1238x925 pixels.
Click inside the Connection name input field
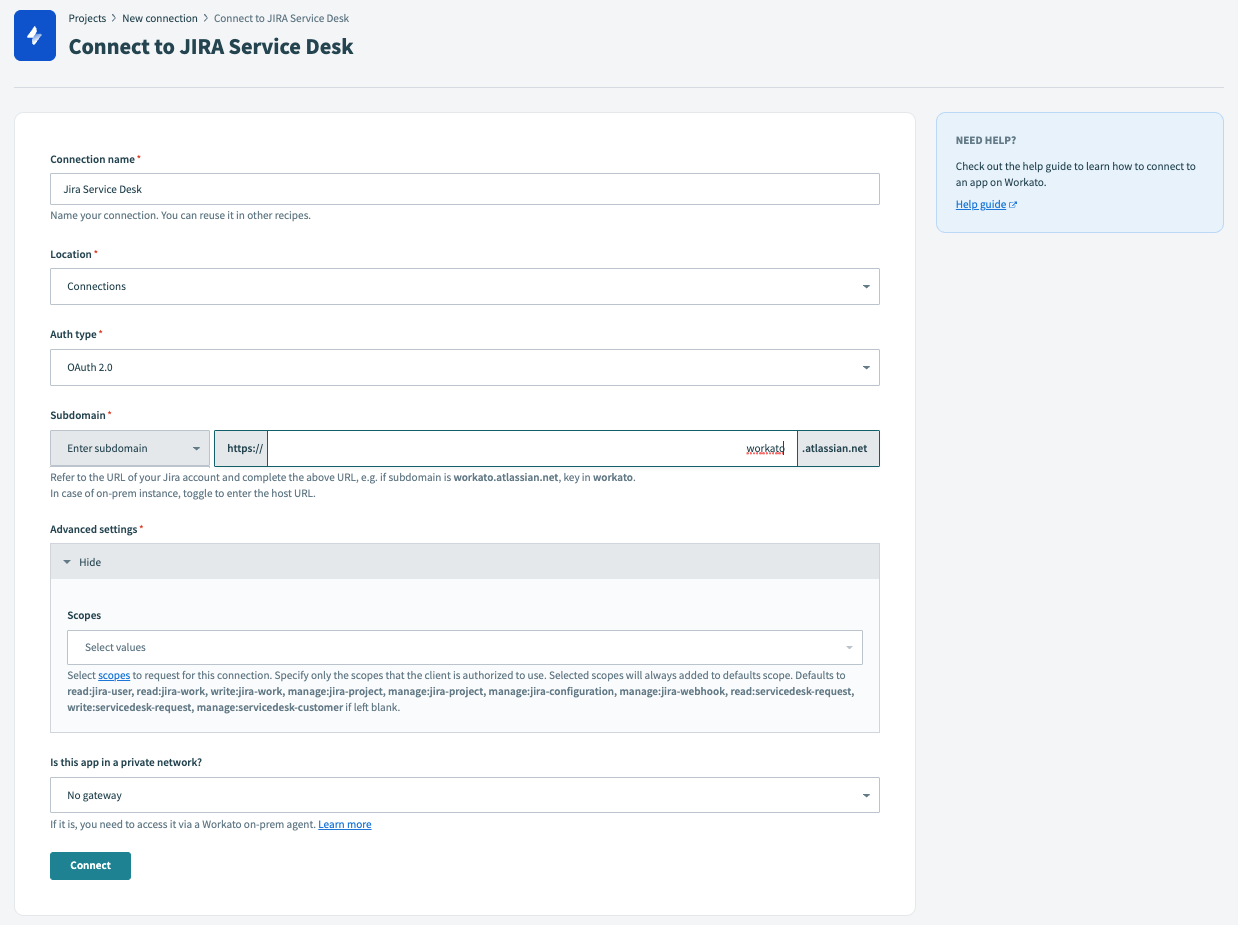pos(465,189)
